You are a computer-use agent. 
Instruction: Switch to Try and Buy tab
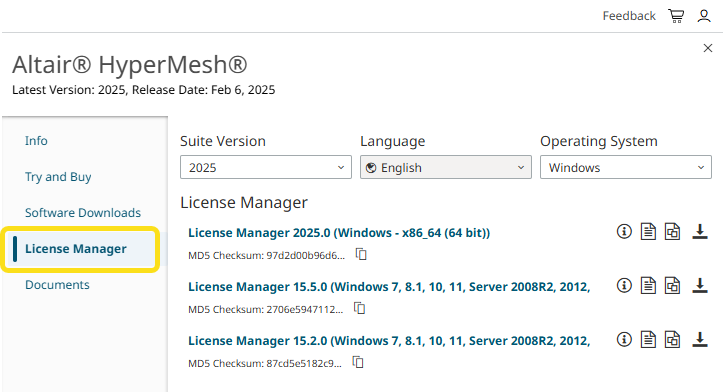(58, 177)
